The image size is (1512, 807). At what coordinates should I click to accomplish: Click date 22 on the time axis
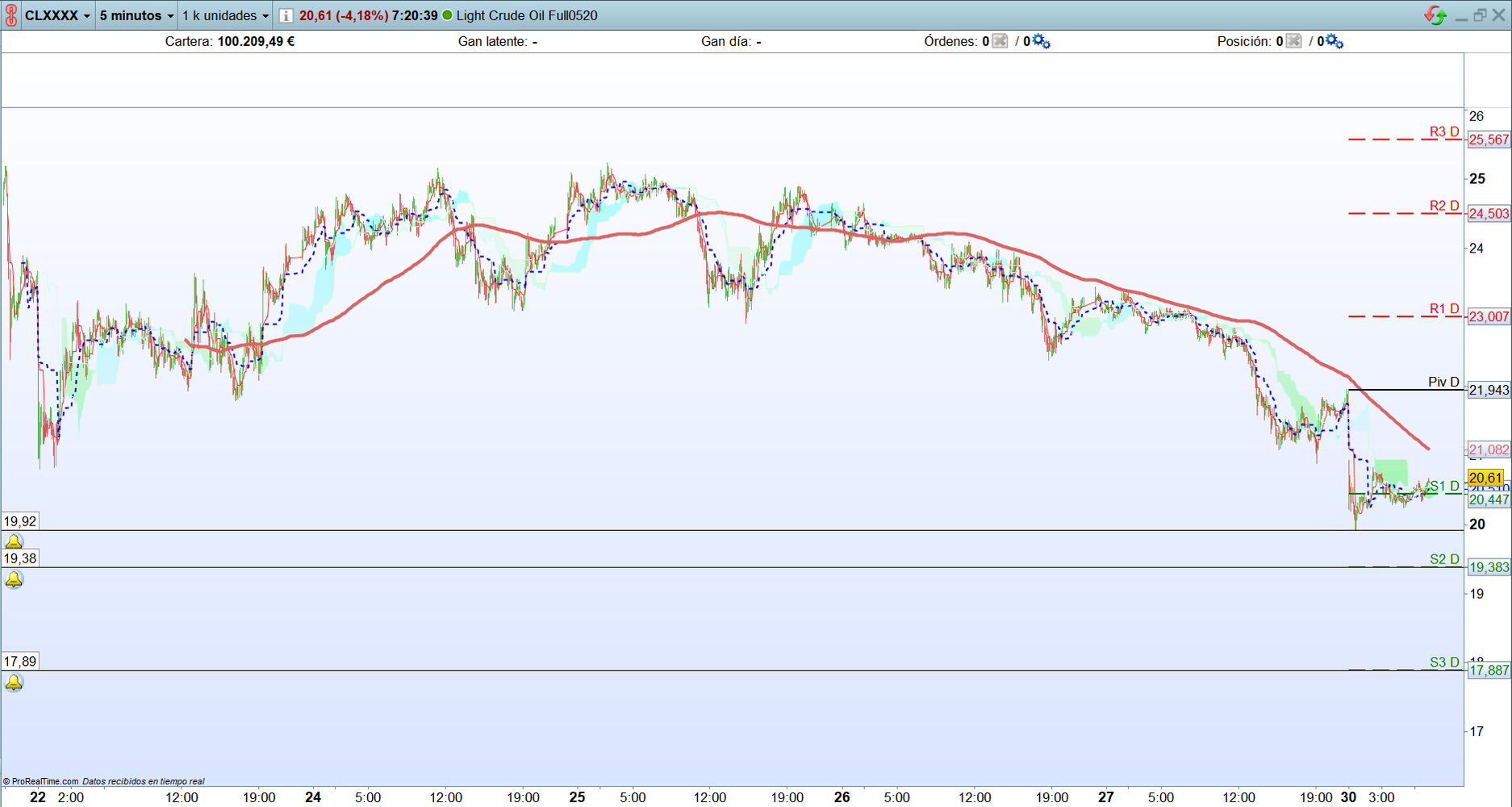(38, 797)
